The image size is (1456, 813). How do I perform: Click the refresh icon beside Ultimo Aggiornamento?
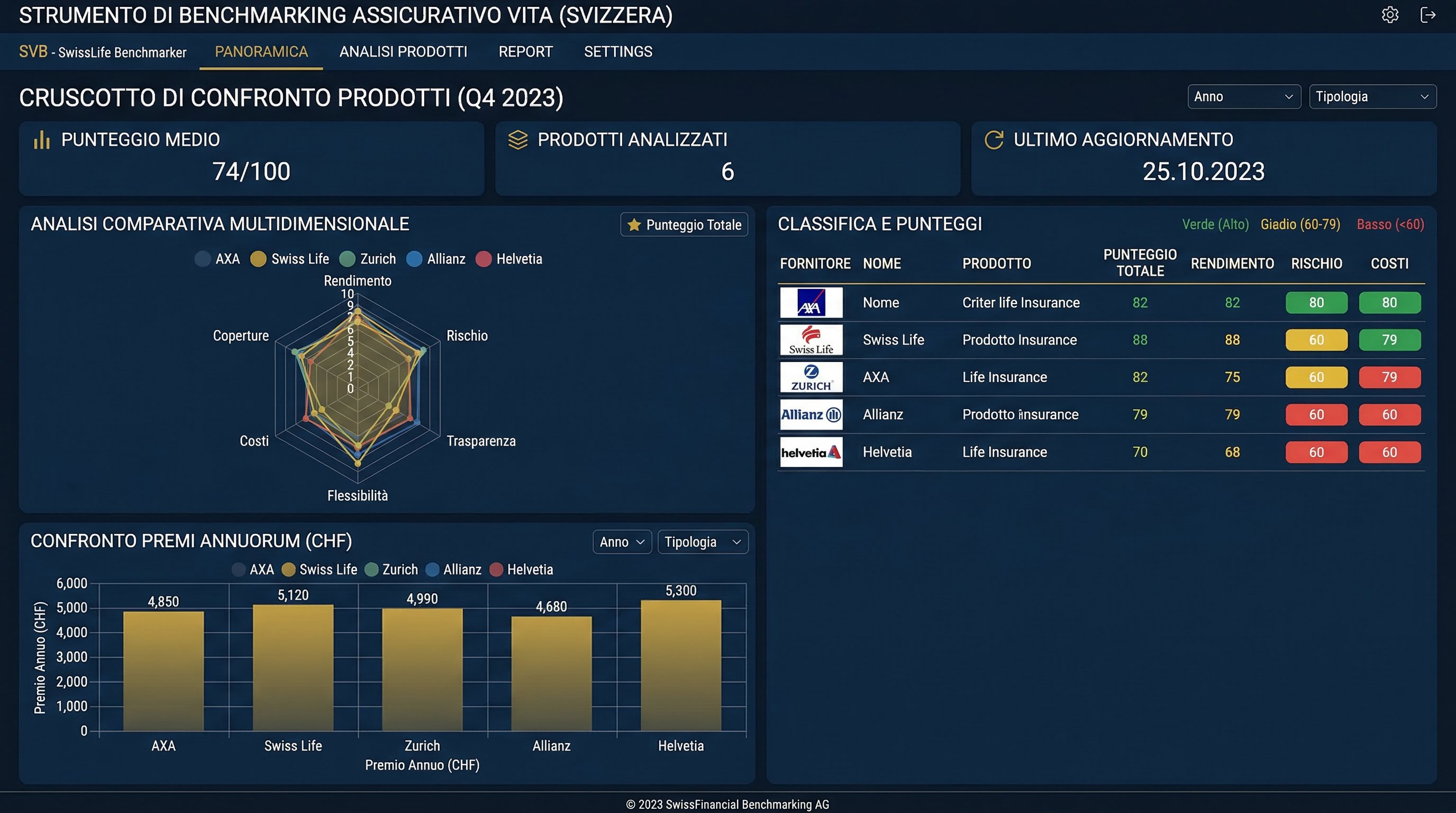coord(994,140)
